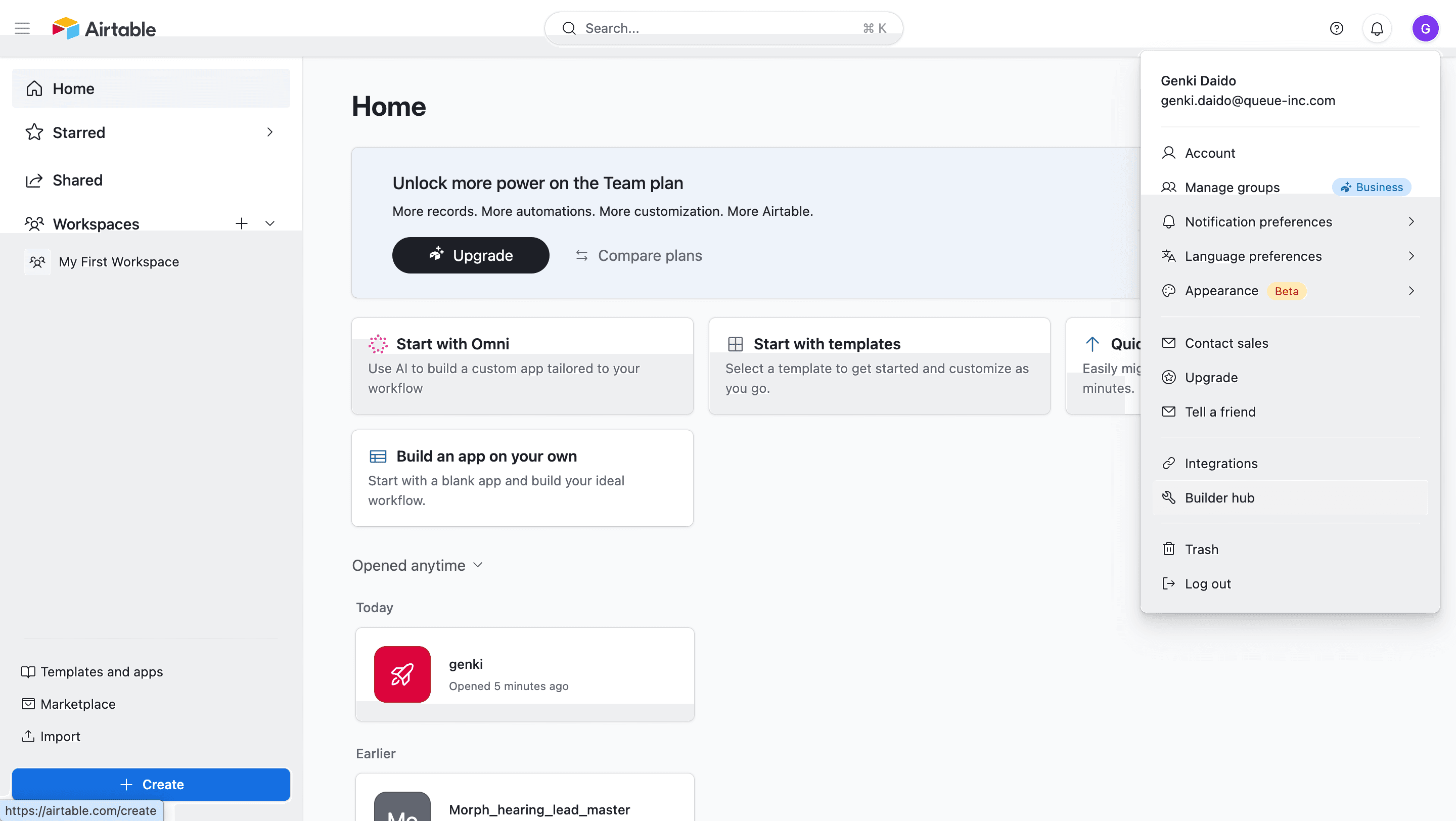Click the genki.daido@queue-inc.com email text
1456x821 pixels.
1247,101
